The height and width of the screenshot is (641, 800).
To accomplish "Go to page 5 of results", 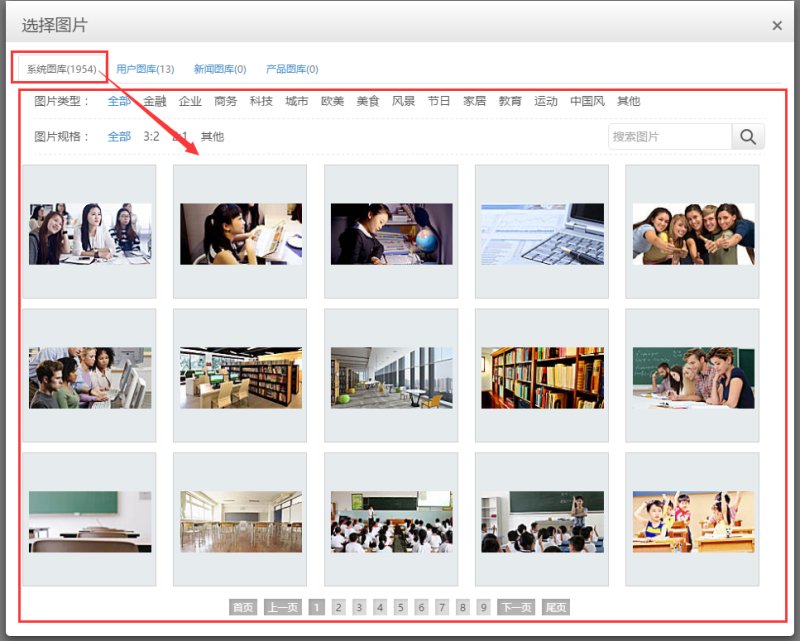I will pos(400,607).
